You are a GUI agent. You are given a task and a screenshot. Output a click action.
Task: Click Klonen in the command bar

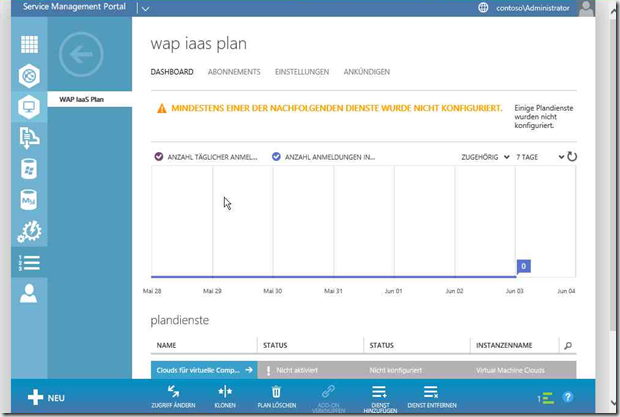coord(225,397)
